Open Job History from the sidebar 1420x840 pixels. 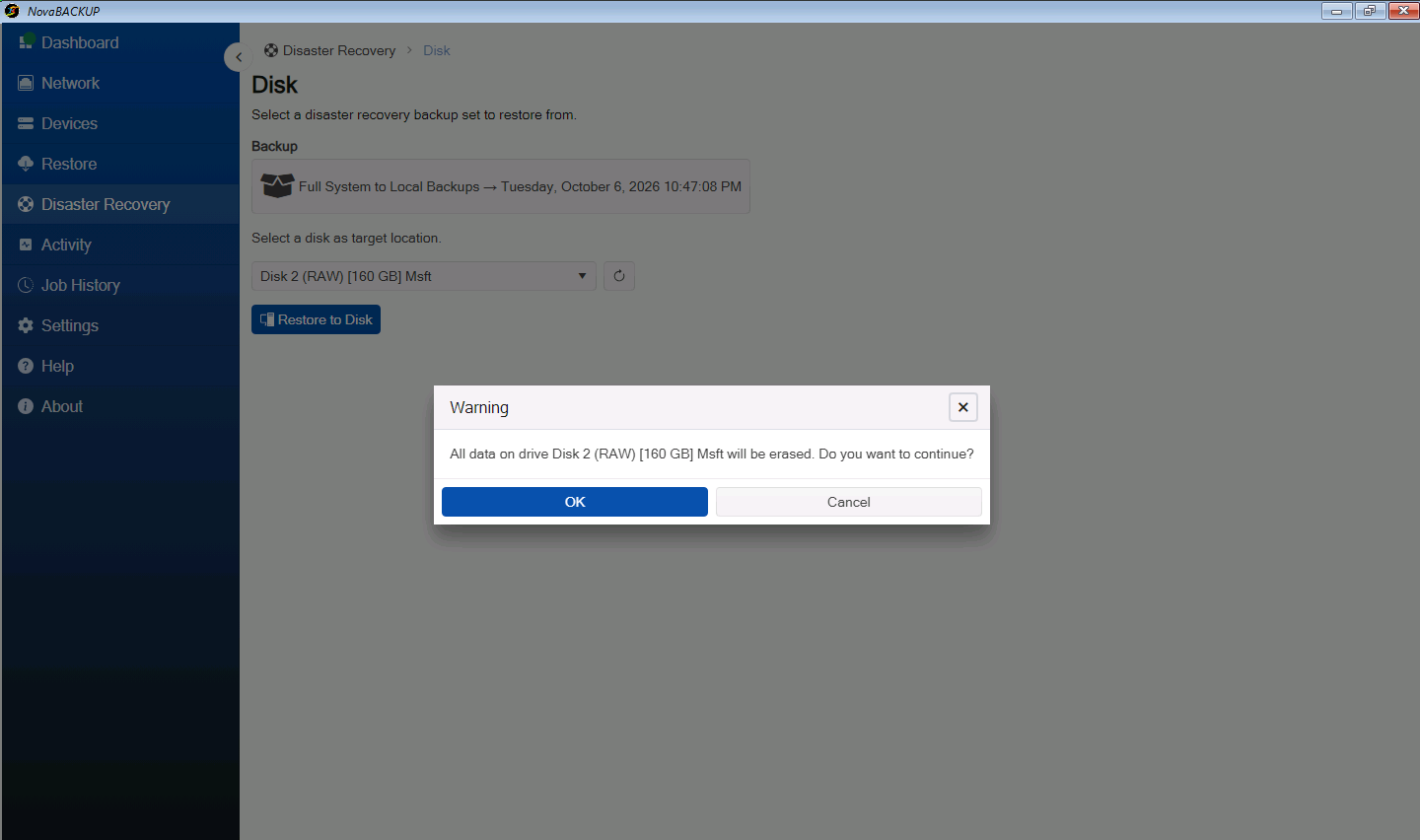coord(120,285)
